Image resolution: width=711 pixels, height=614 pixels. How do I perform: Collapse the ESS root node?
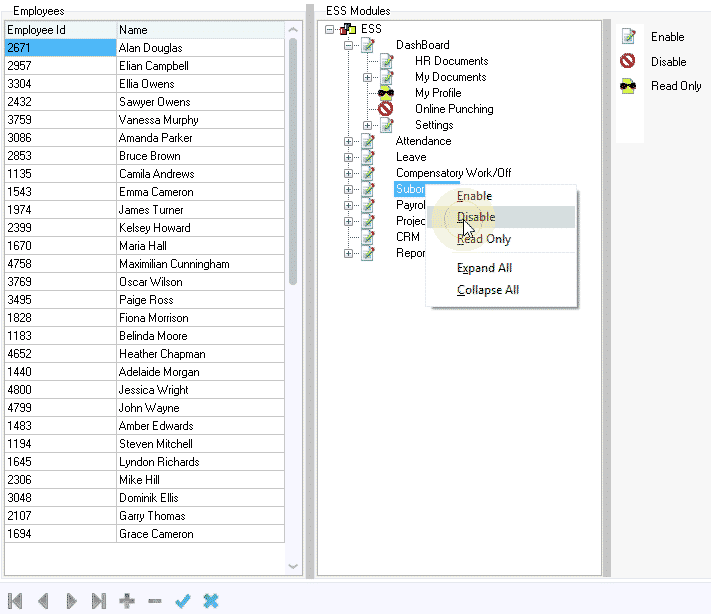click(x=330, y=29)
